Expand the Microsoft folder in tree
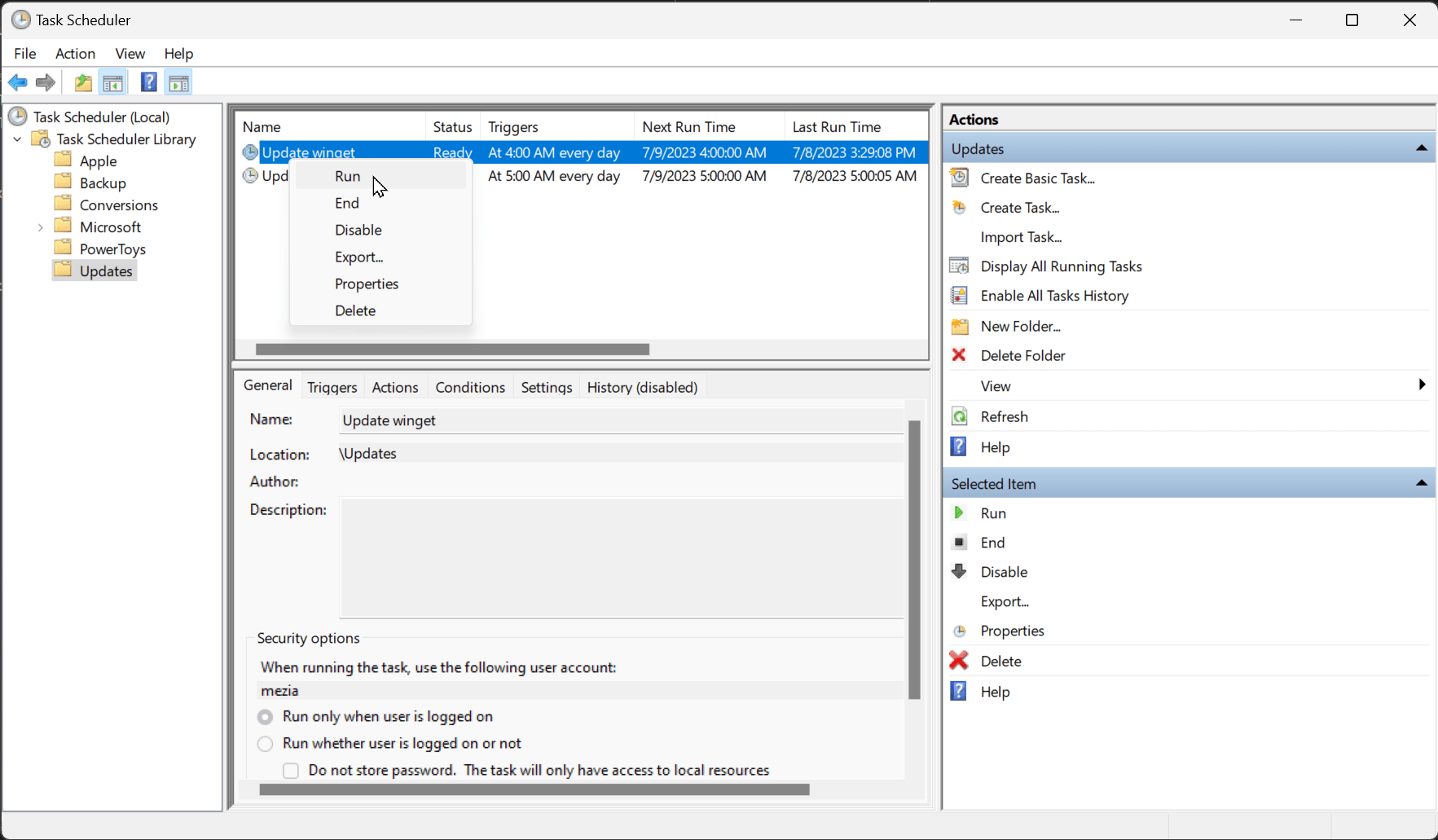The height and width of the screenshot is (840, 1438). 40,227
